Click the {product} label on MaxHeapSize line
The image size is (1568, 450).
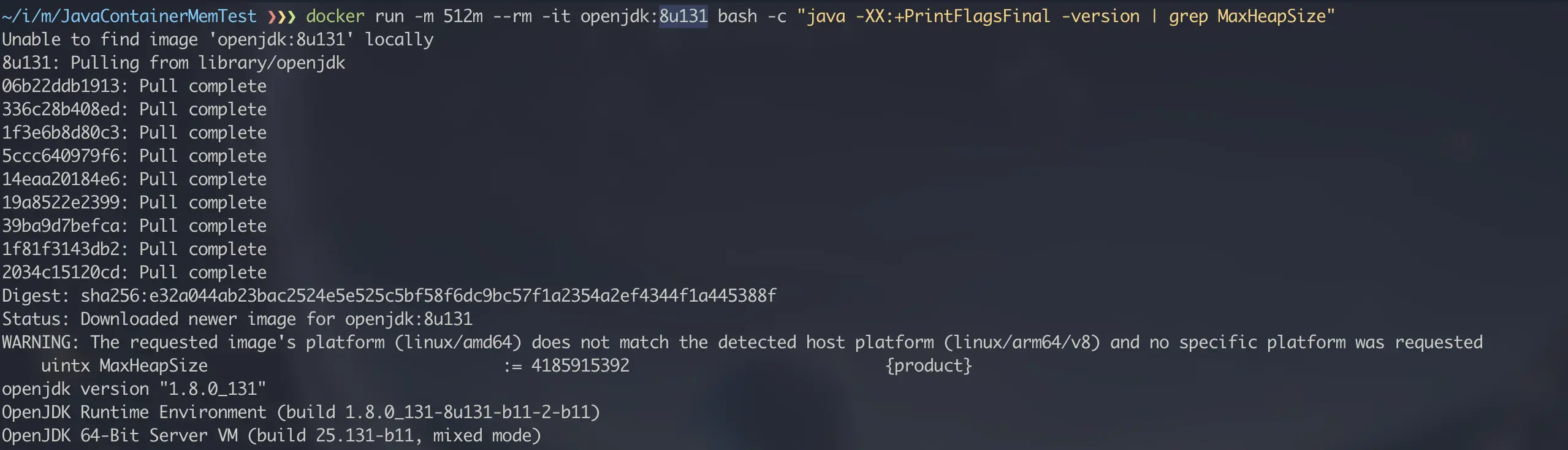(929, 366)
